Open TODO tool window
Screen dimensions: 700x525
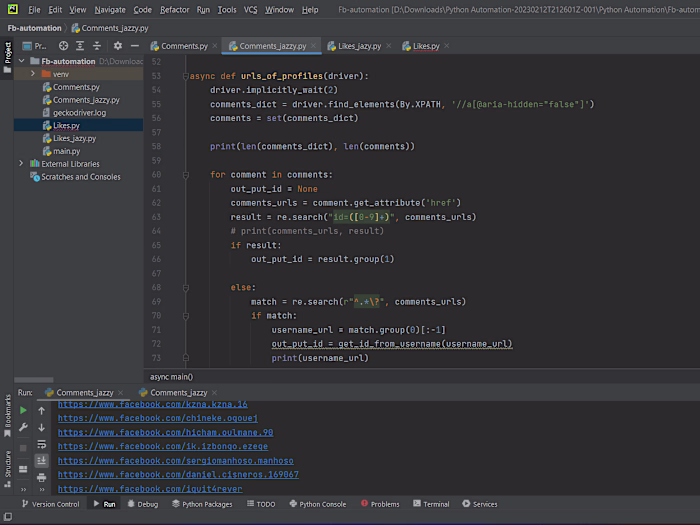[261, 504]
